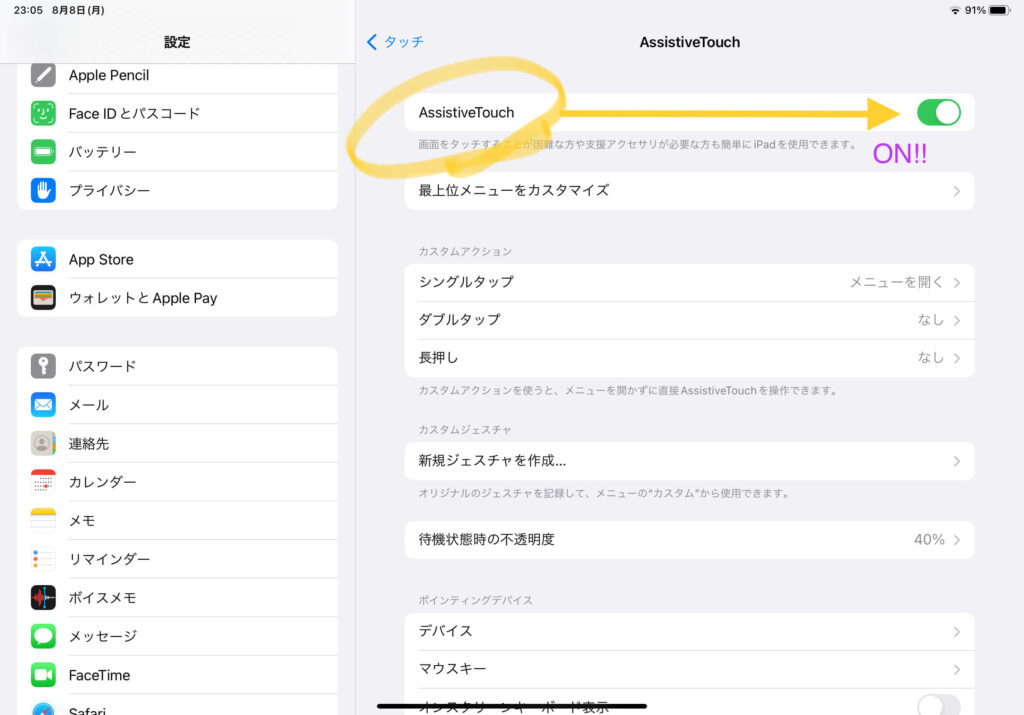This screenshot has height=715, width=1024.
Task: Open メール settings
Action: tap(178, 405)
